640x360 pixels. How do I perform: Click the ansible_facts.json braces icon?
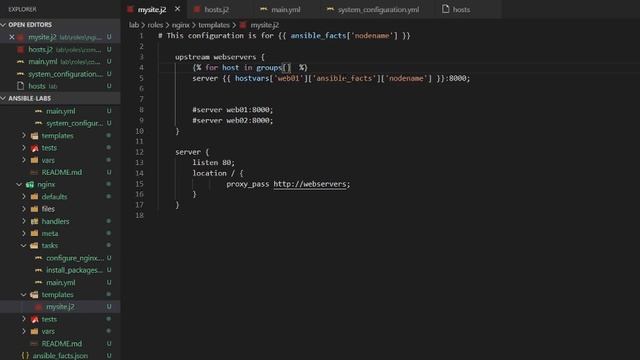25,356
